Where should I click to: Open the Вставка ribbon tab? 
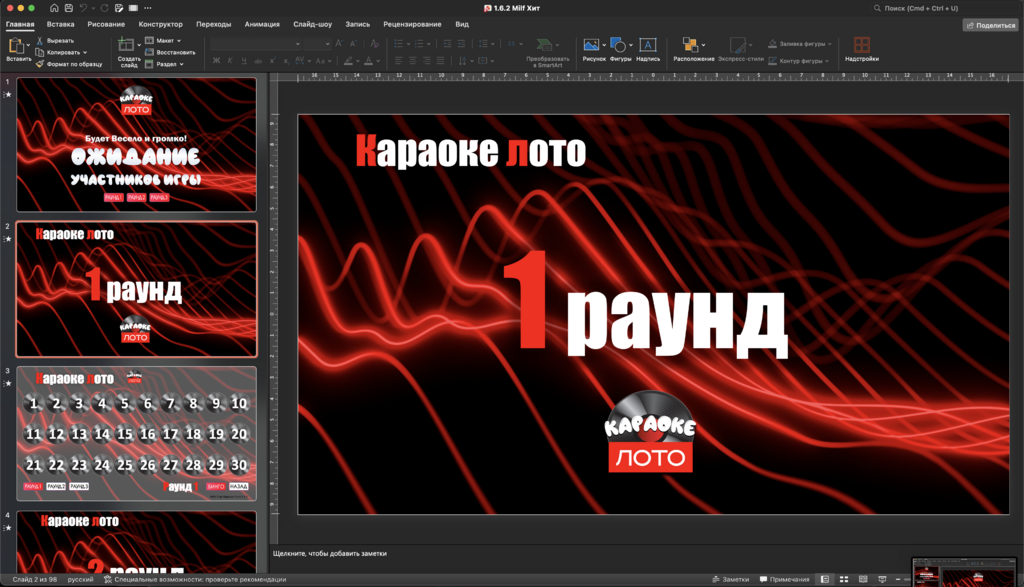(60, 24)
